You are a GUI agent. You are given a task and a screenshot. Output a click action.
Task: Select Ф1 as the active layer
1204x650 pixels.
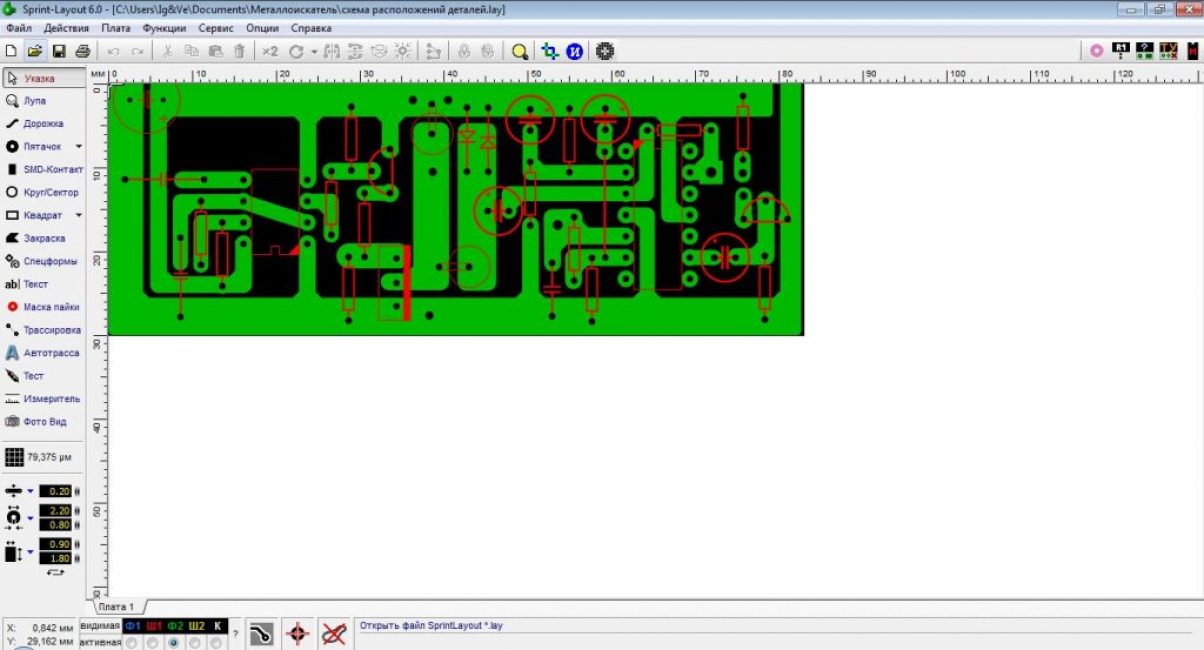131,642
